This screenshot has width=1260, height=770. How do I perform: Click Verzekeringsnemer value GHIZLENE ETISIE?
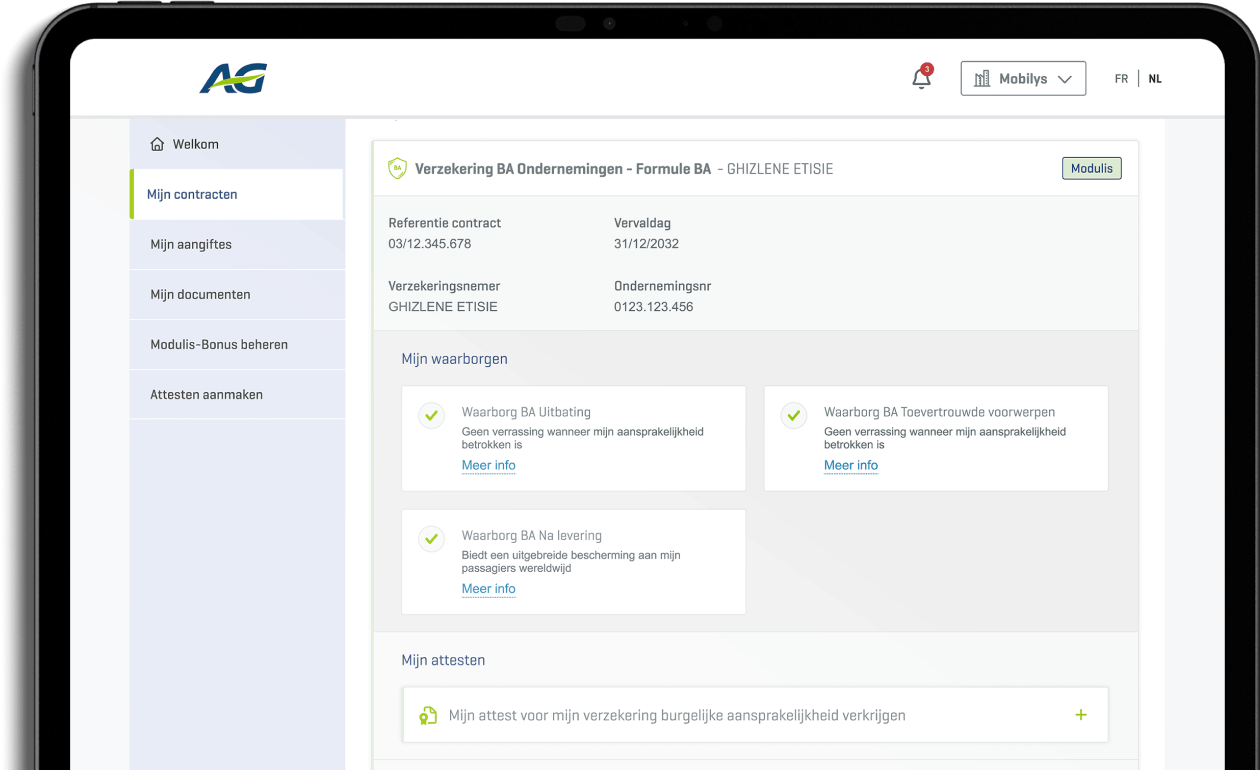click(x=443, y=307)
